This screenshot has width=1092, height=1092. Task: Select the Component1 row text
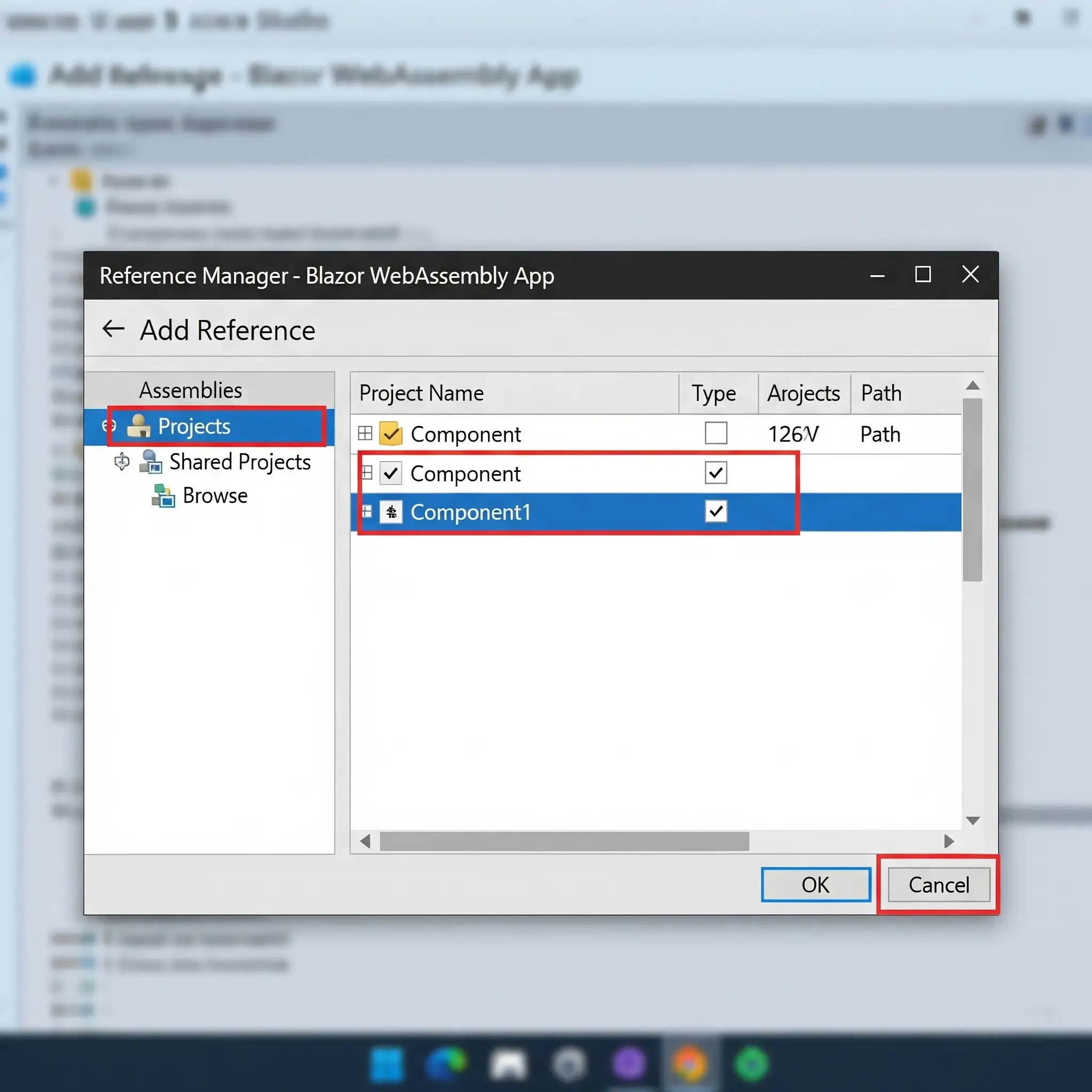(x=470, y=512)
